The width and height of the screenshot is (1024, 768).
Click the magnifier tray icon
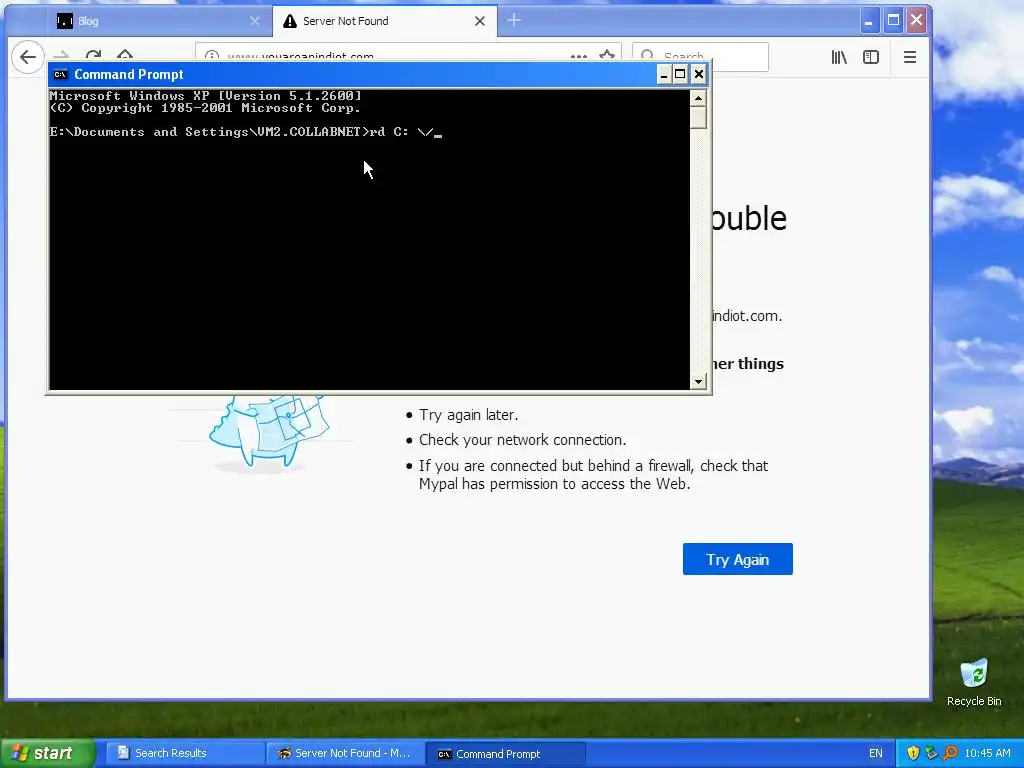(950, 753)
